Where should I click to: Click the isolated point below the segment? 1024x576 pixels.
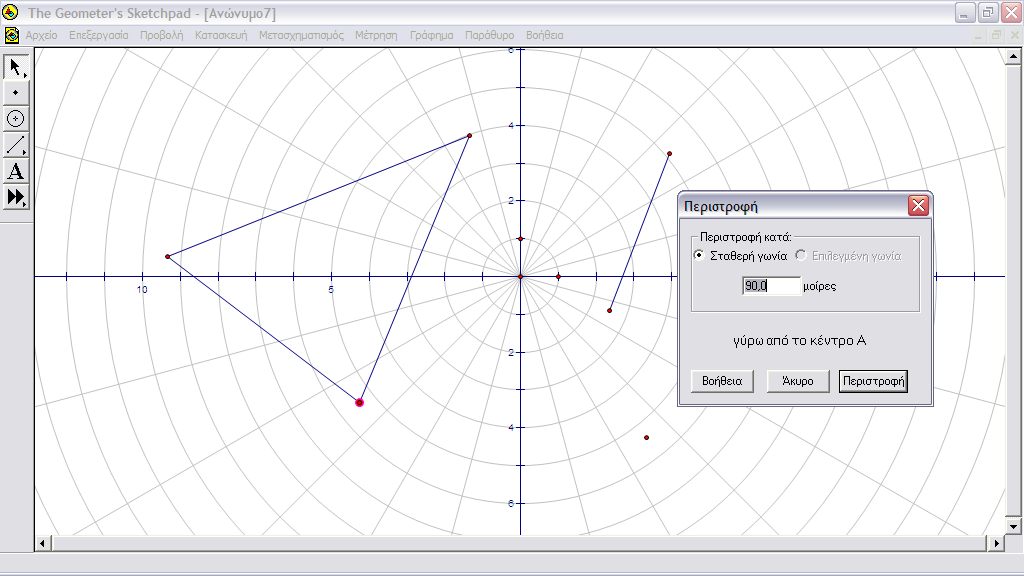coord(647,438)
